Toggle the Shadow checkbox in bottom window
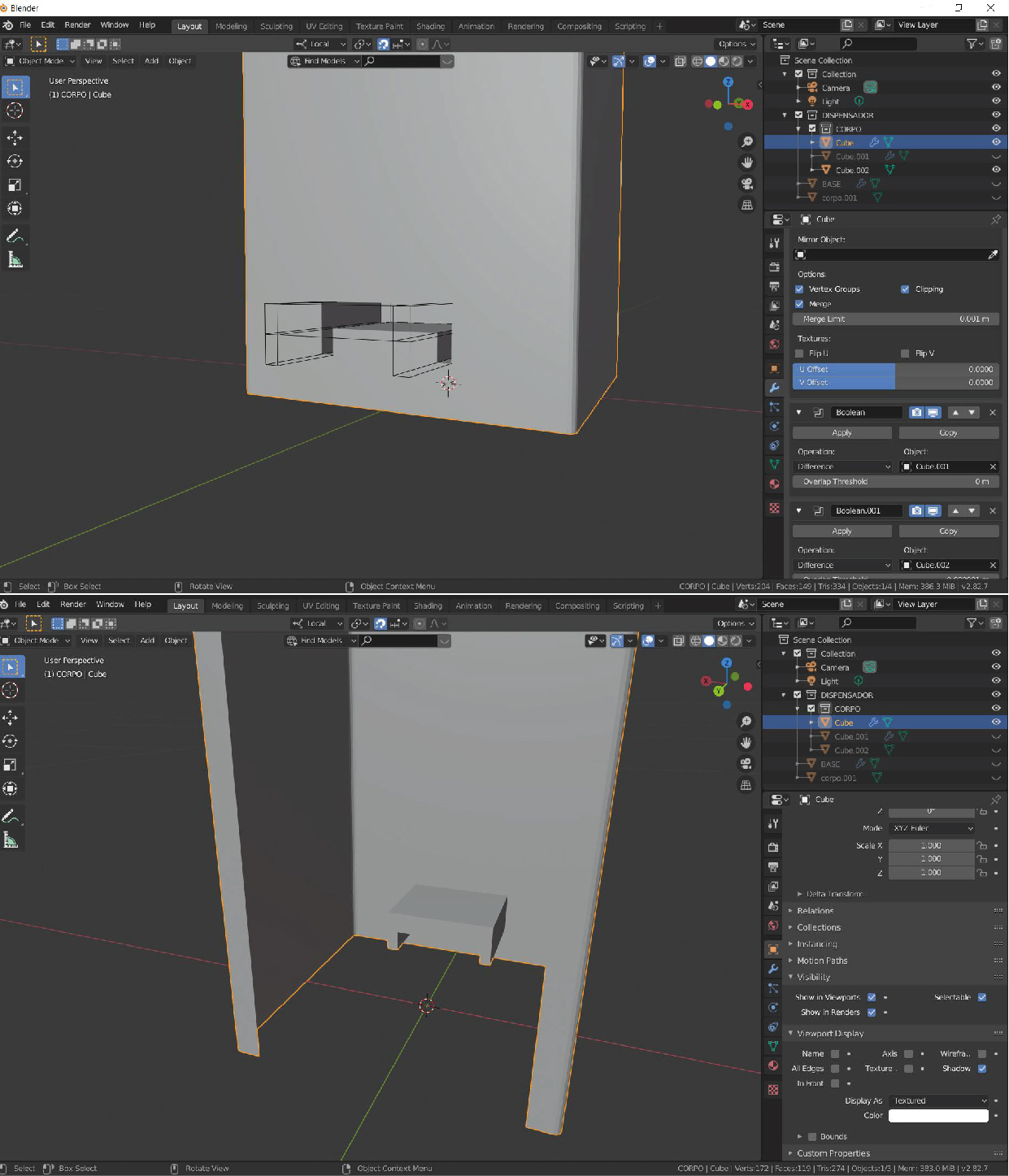The height and width of the screenshot is (1176, 1009). click(x=982, y=1069)
